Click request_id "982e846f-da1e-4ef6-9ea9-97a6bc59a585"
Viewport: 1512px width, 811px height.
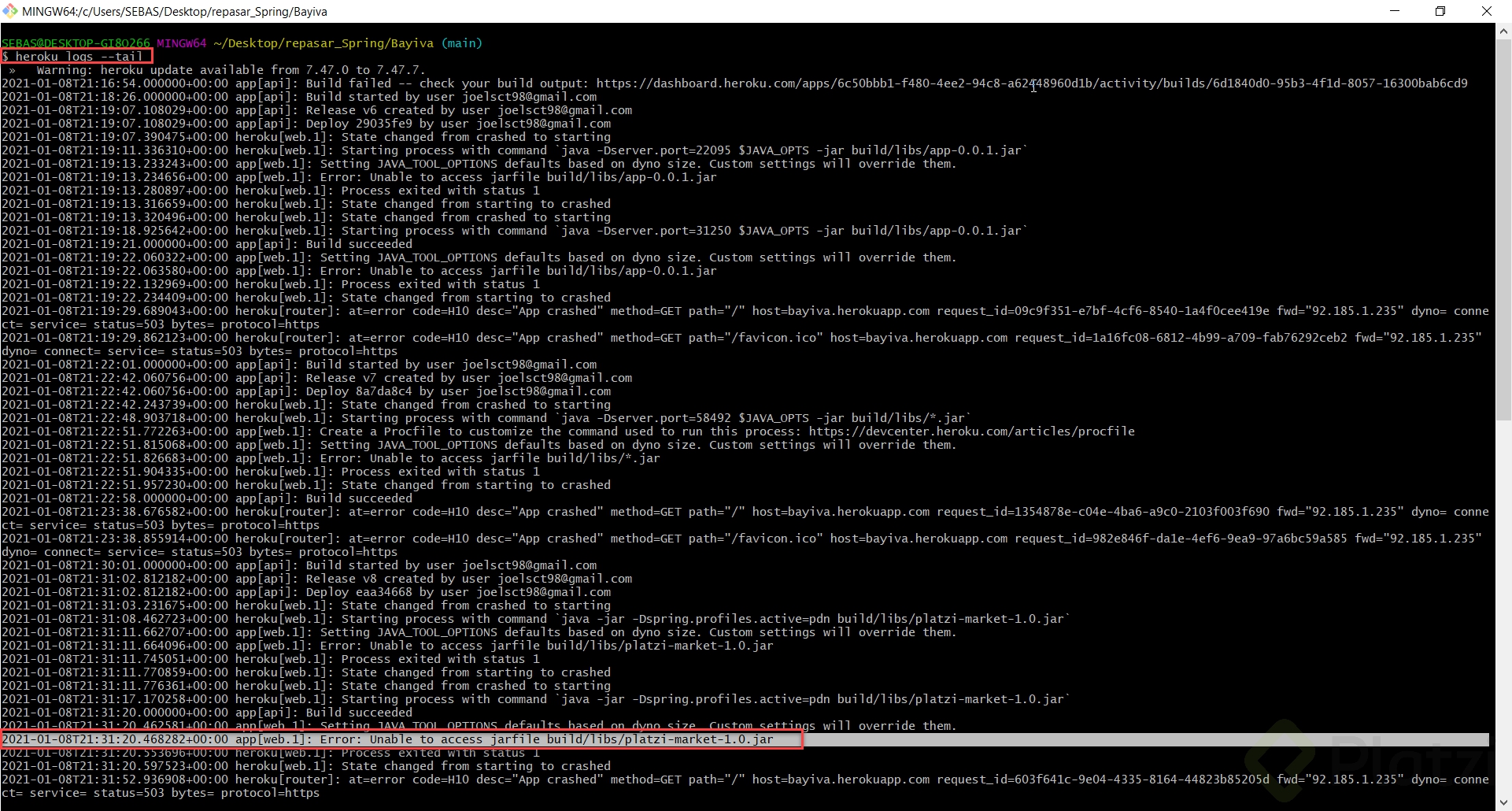1220,539
